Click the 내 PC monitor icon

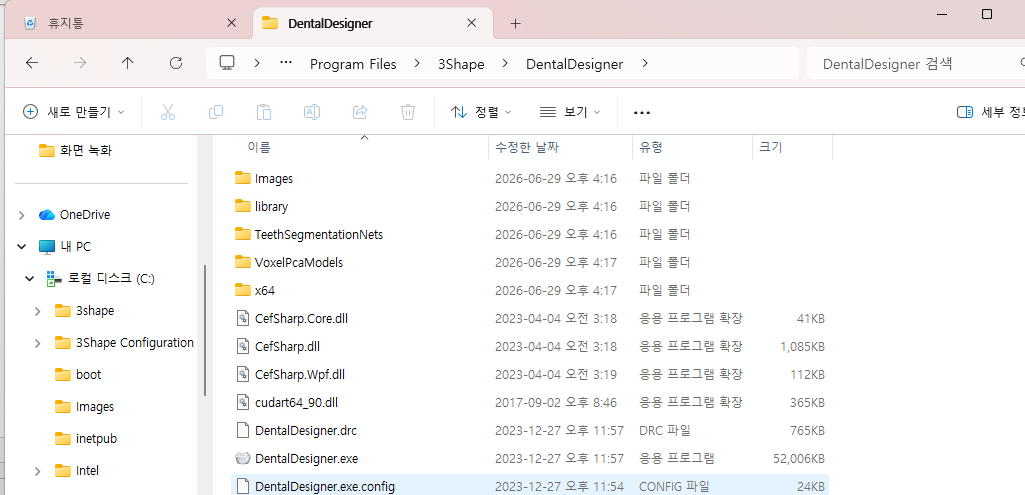click(46, 247)
